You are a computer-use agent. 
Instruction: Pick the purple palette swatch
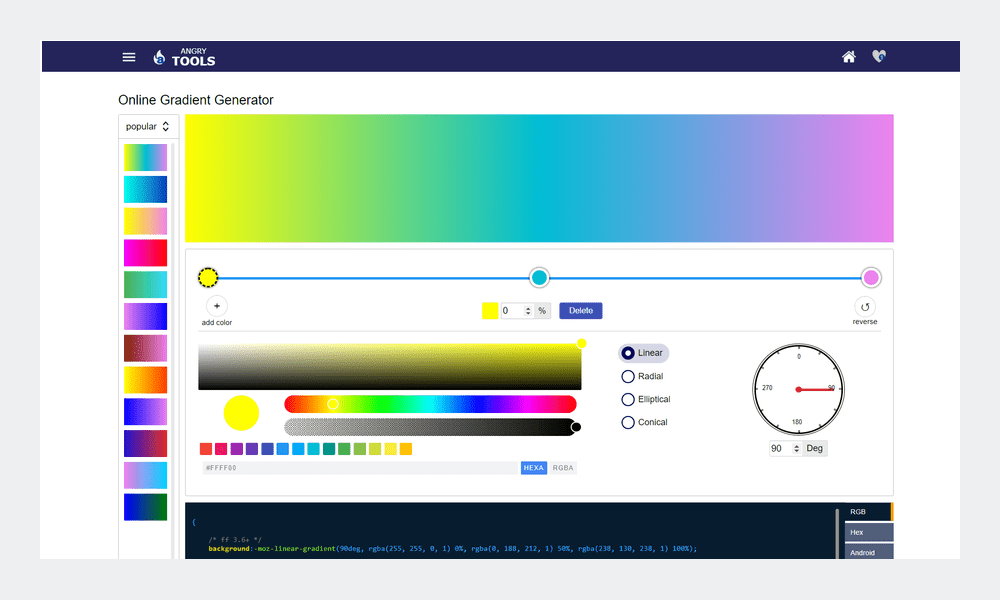coord(237,449)
